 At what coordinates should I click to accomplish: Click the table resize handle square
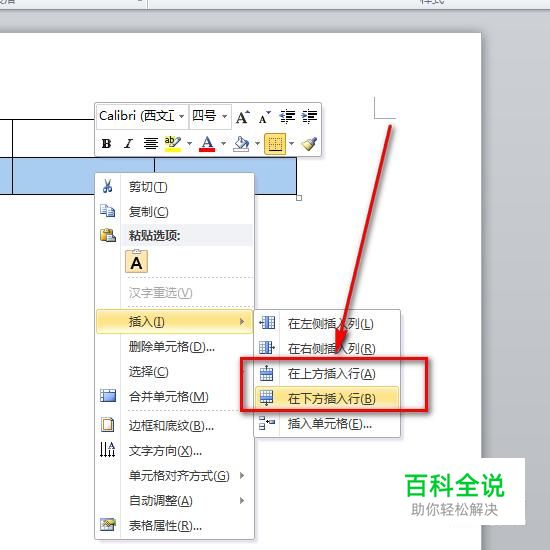click(299, 198)
